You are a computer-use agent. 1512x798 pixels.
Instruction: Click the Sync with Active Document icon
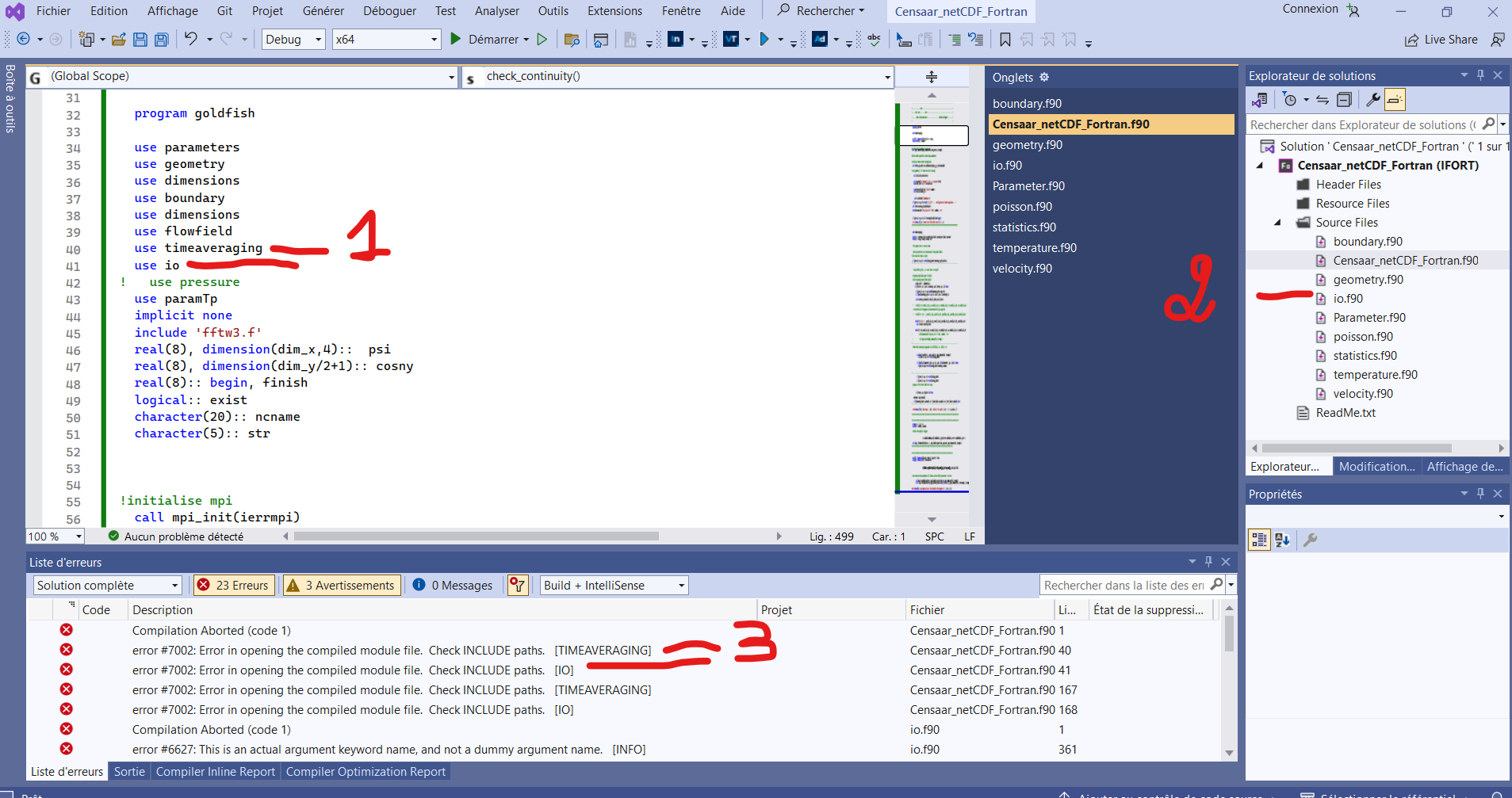point(1322,100)
